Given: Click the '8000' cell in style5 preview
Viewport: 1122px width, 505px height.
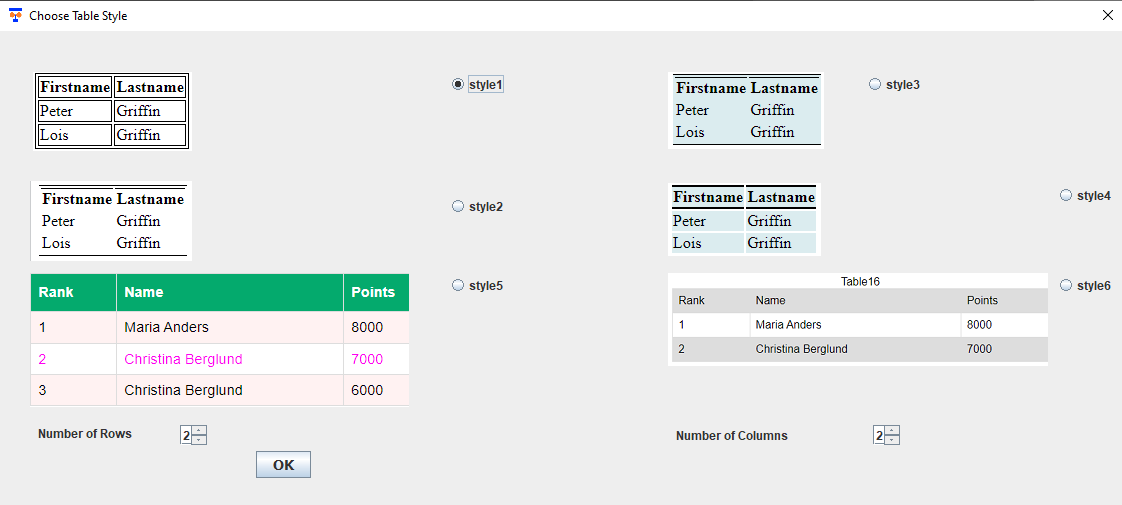Looking at the screenshot, I should [x=376, y=328].
